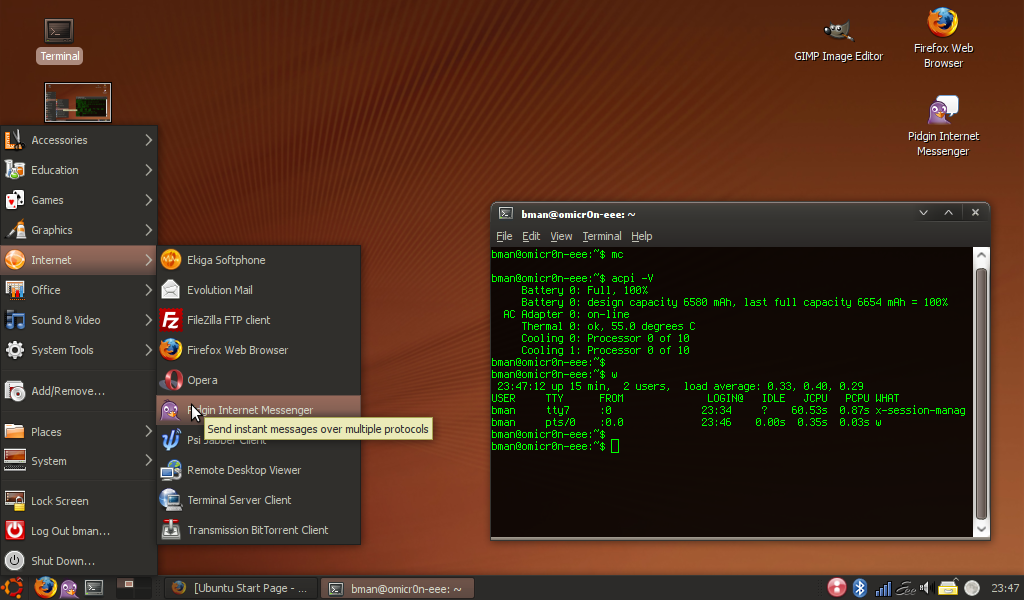Choose Shut Down... in the main menu
Image resolution: width=1024 pixels, height=600 pixels.
coord(78,561)
